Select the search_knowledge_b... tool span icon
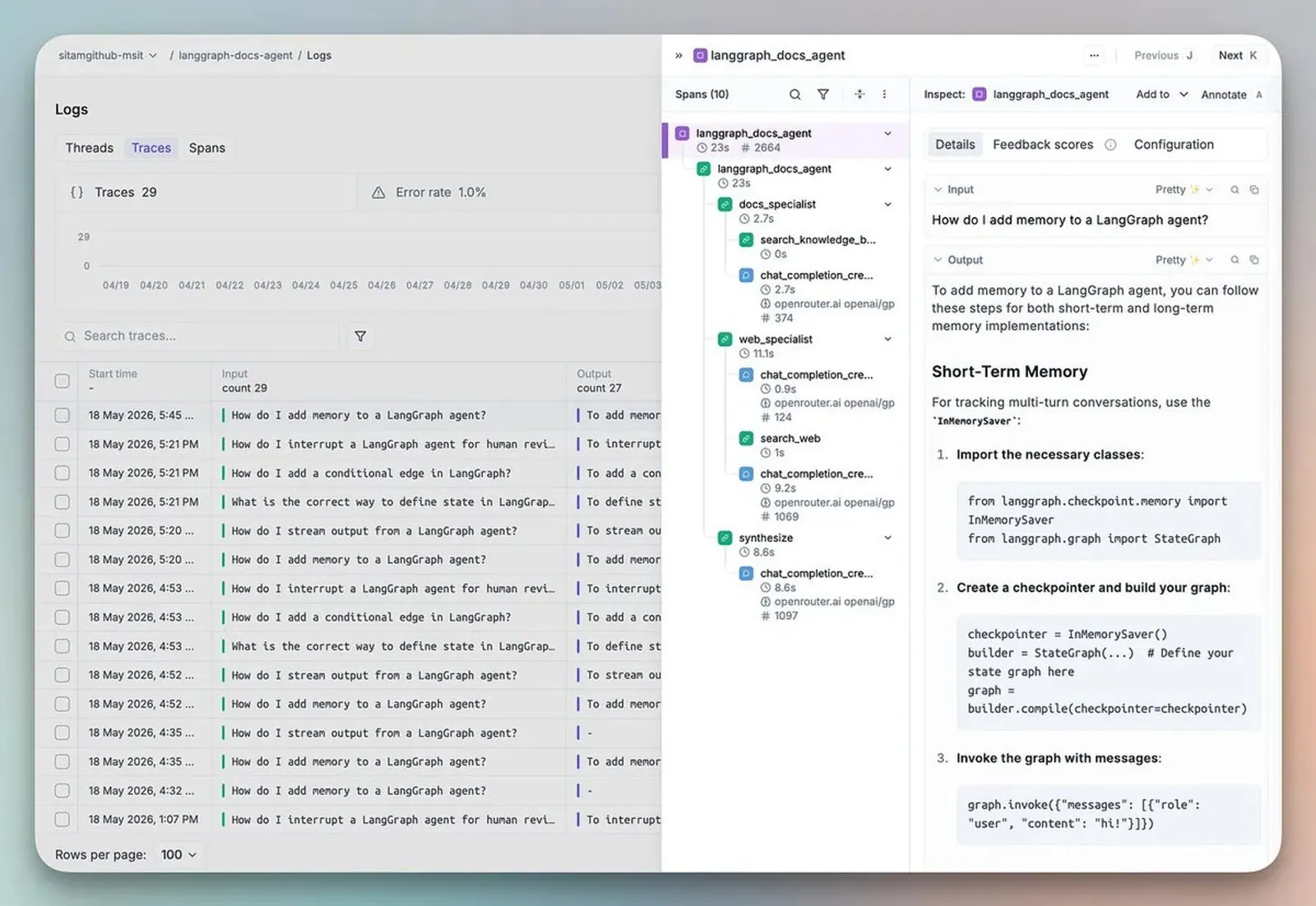Image resolution: width=1316 pixels, height=906 pixels. (x=746, y=240)
